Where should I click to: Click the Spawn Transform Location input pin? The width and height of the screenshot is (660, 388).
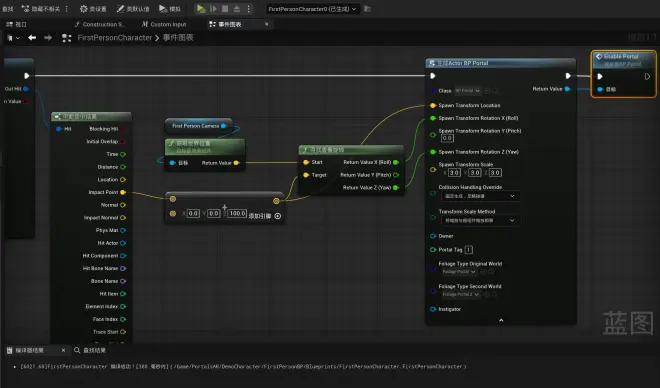coord(433,105)
